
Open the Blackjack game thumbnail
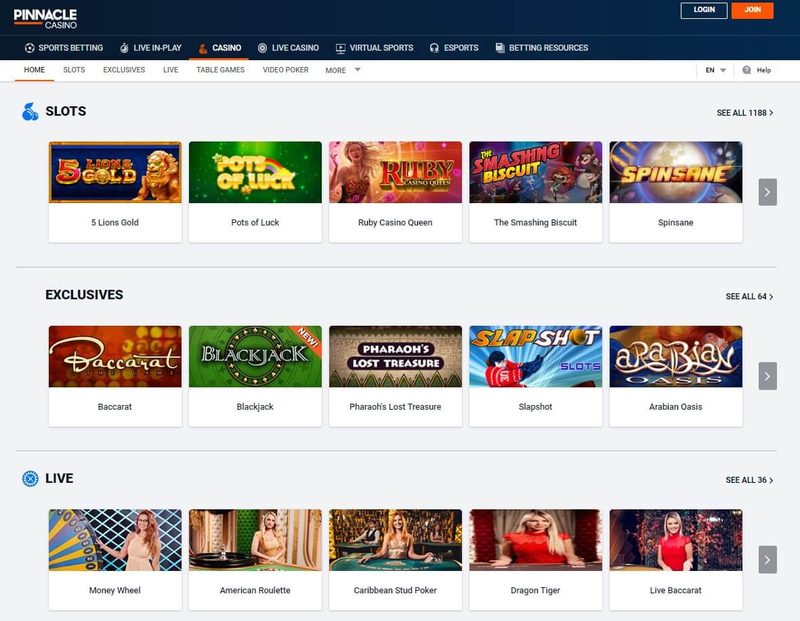coord(254,355)
